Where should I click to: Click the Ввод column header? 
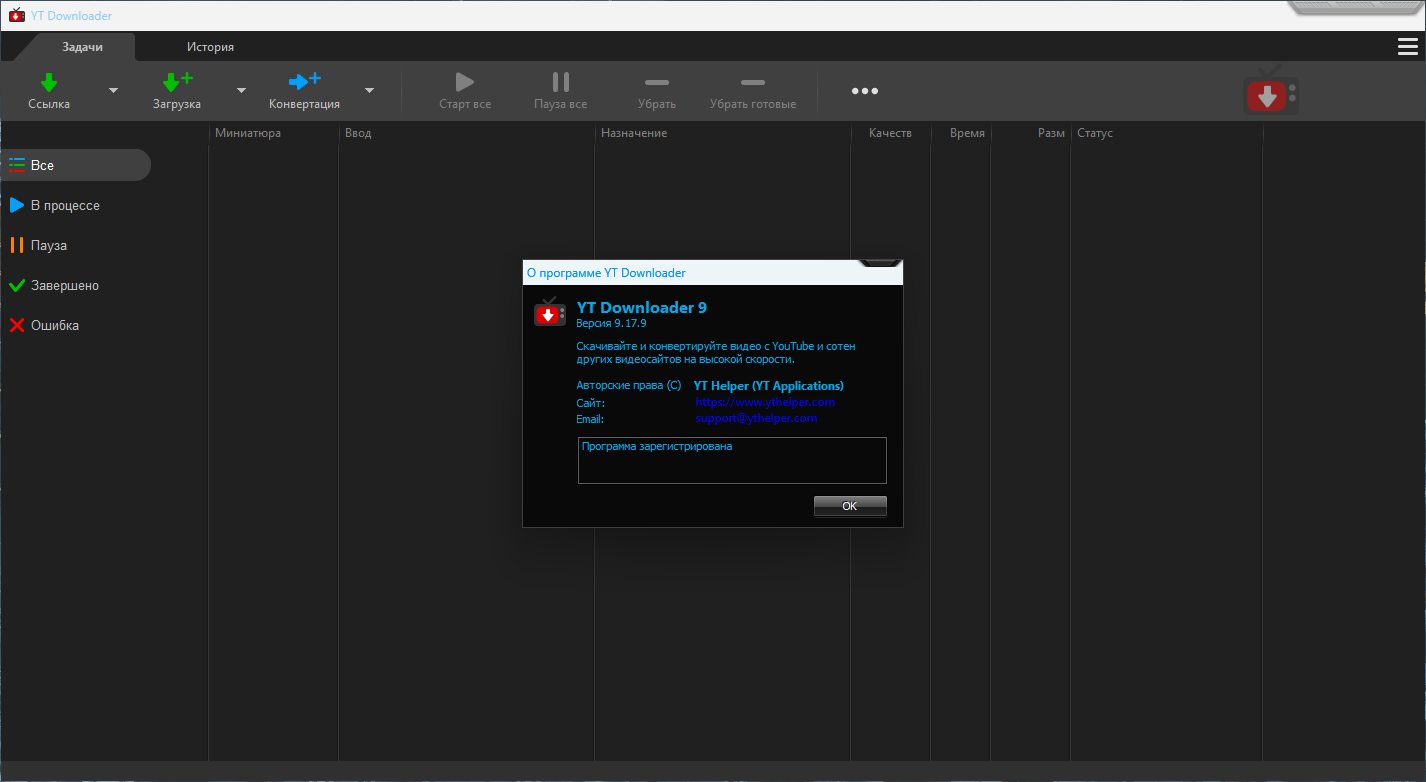[x=466, y=133]
